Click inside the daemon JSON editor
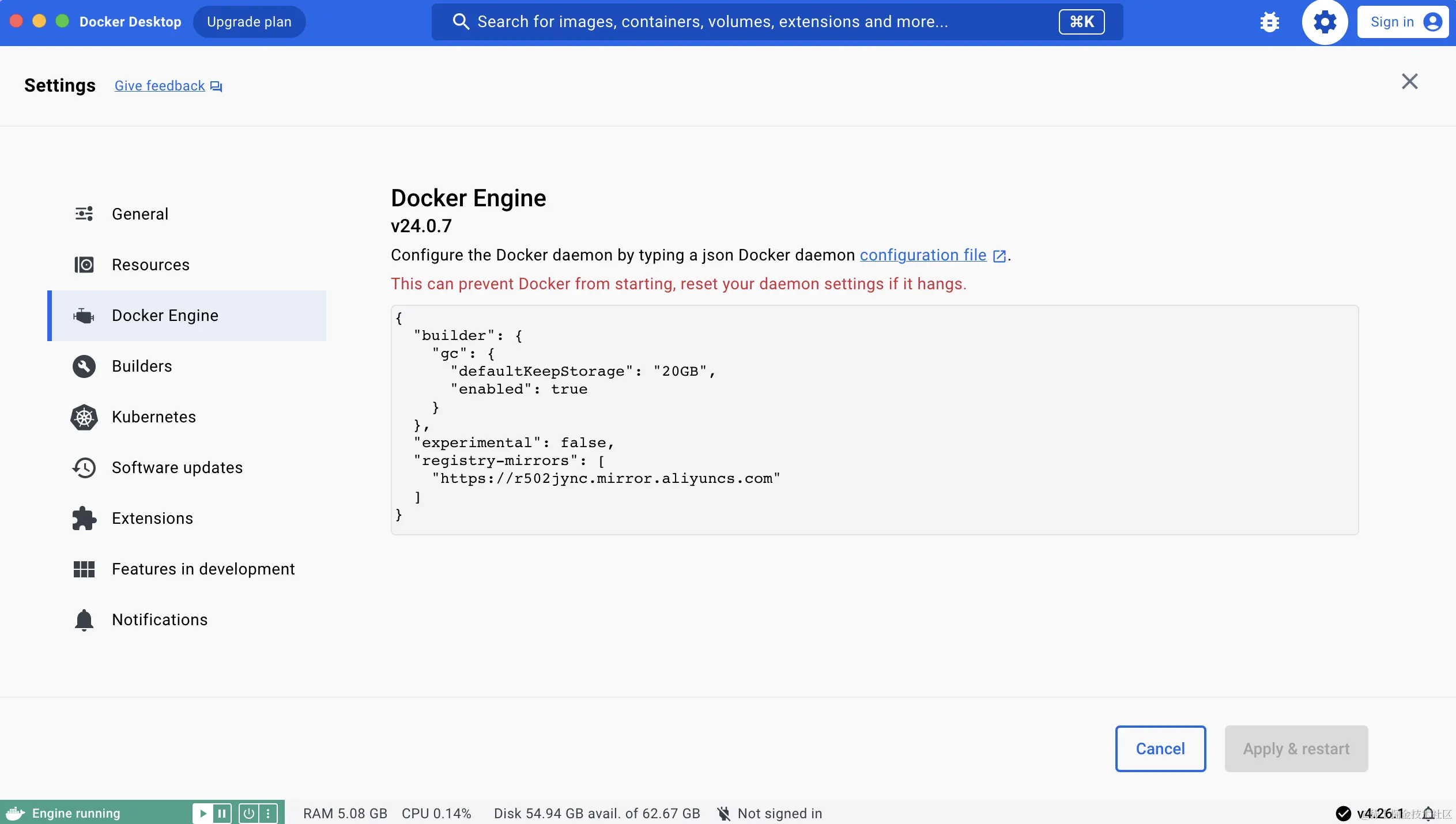The height and width of the screenshot is (824, 1456). [874, 419]
